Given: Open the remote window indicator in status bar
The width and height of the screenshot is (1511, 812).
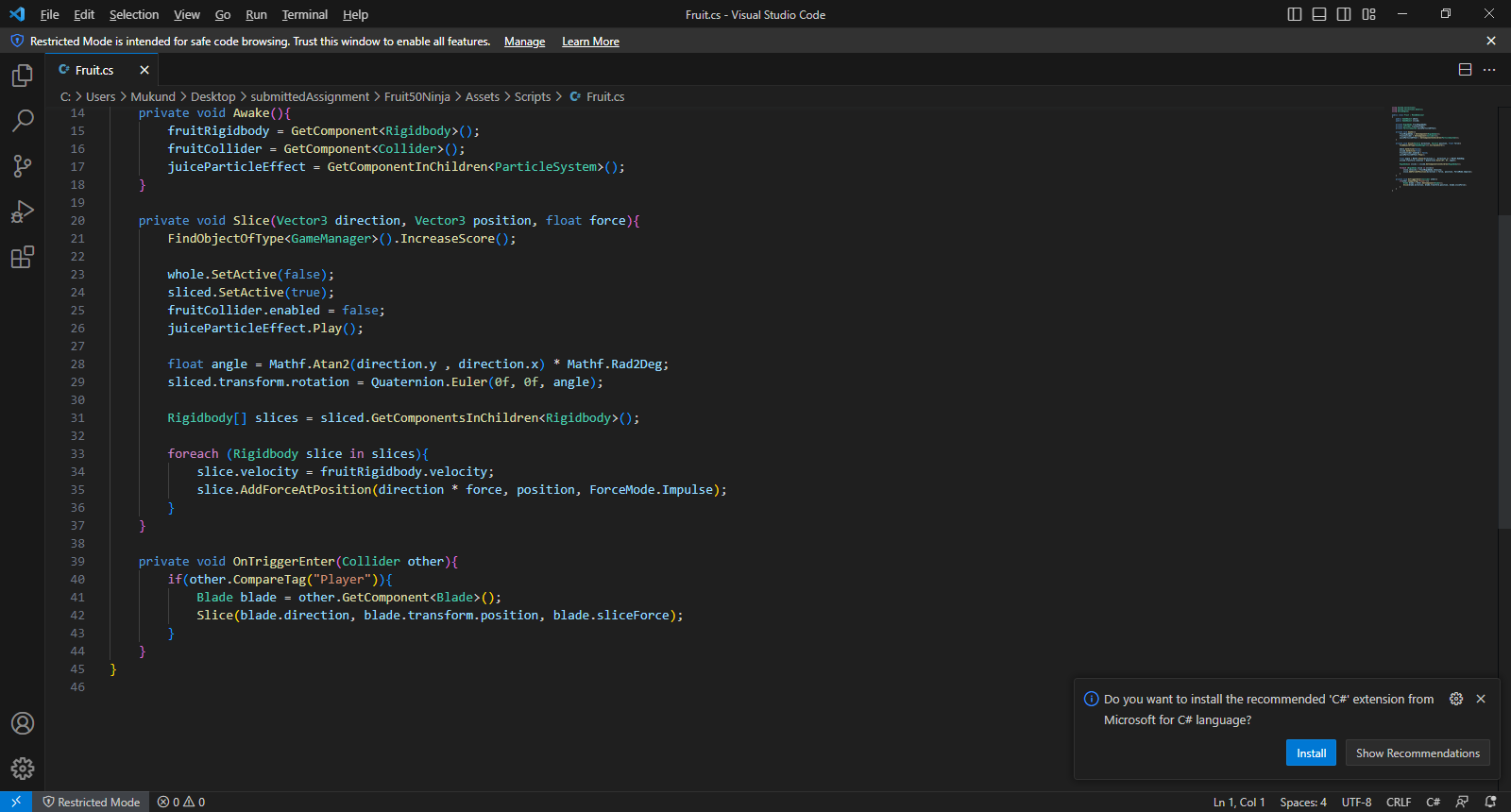Looking at the screenshot, I should pyautogui.click(x=16, y=802).
